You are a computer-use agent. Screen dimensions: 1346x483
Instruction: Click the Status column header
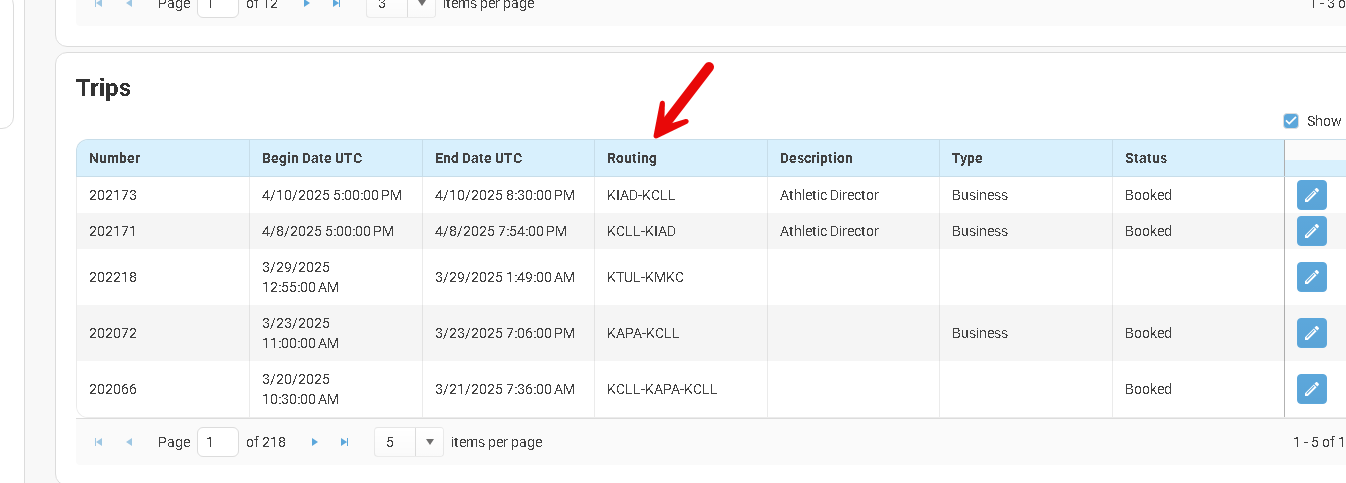pos(1145,158)
